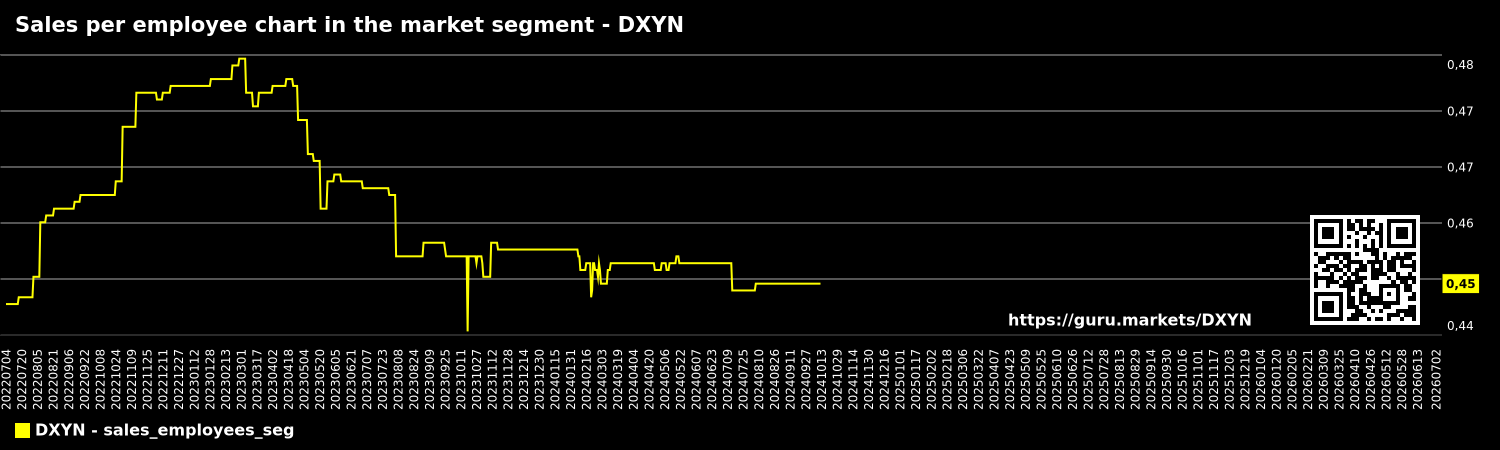Select x-axis date 20260205
Viewport: 1500px width, 450px height.
click(x=1294, y=378)
